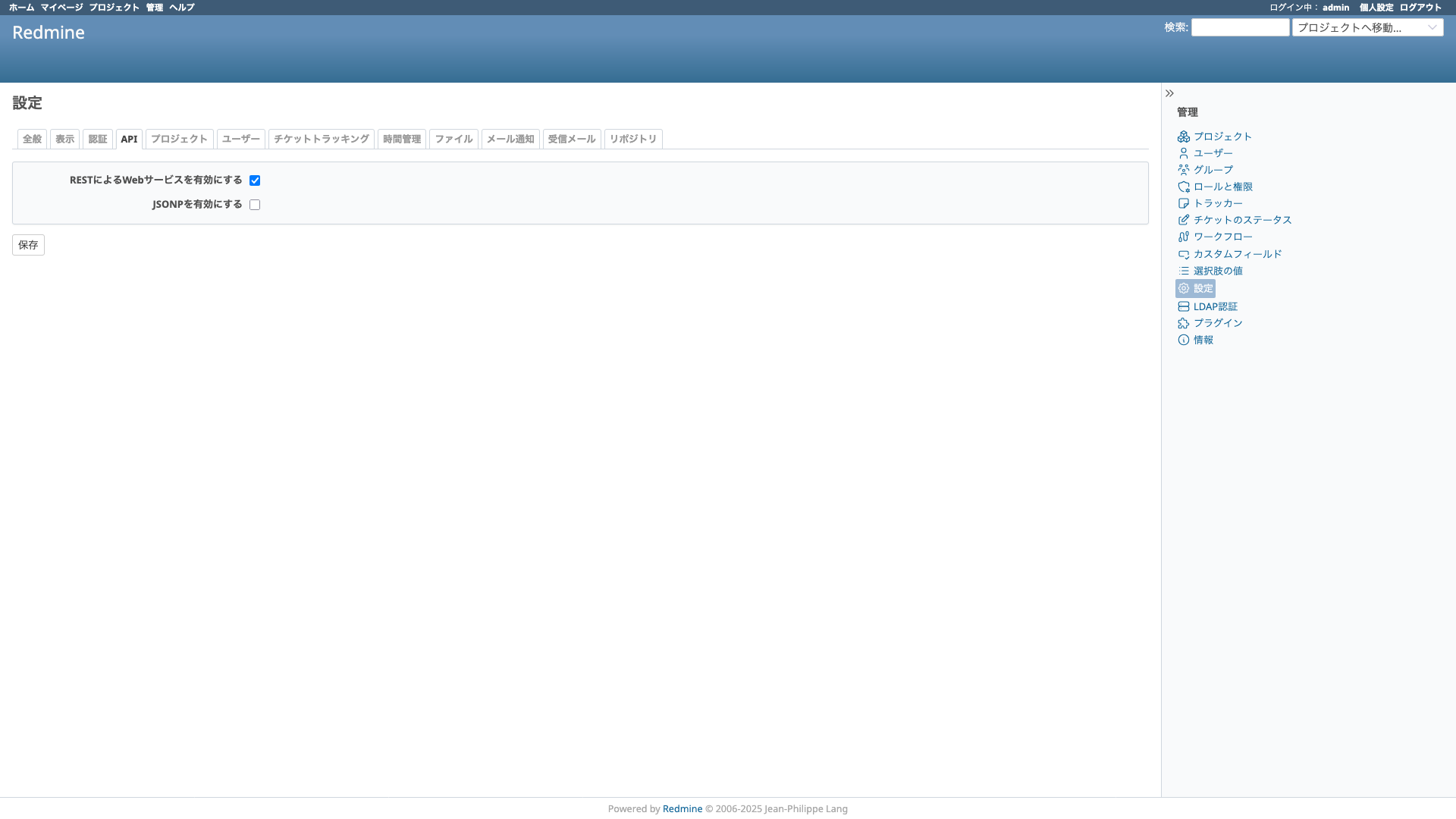Click the プラグイン puzzle icon
This screenshot has width=1456, height=819.
pyautogui.click(x=1183, y=323)
